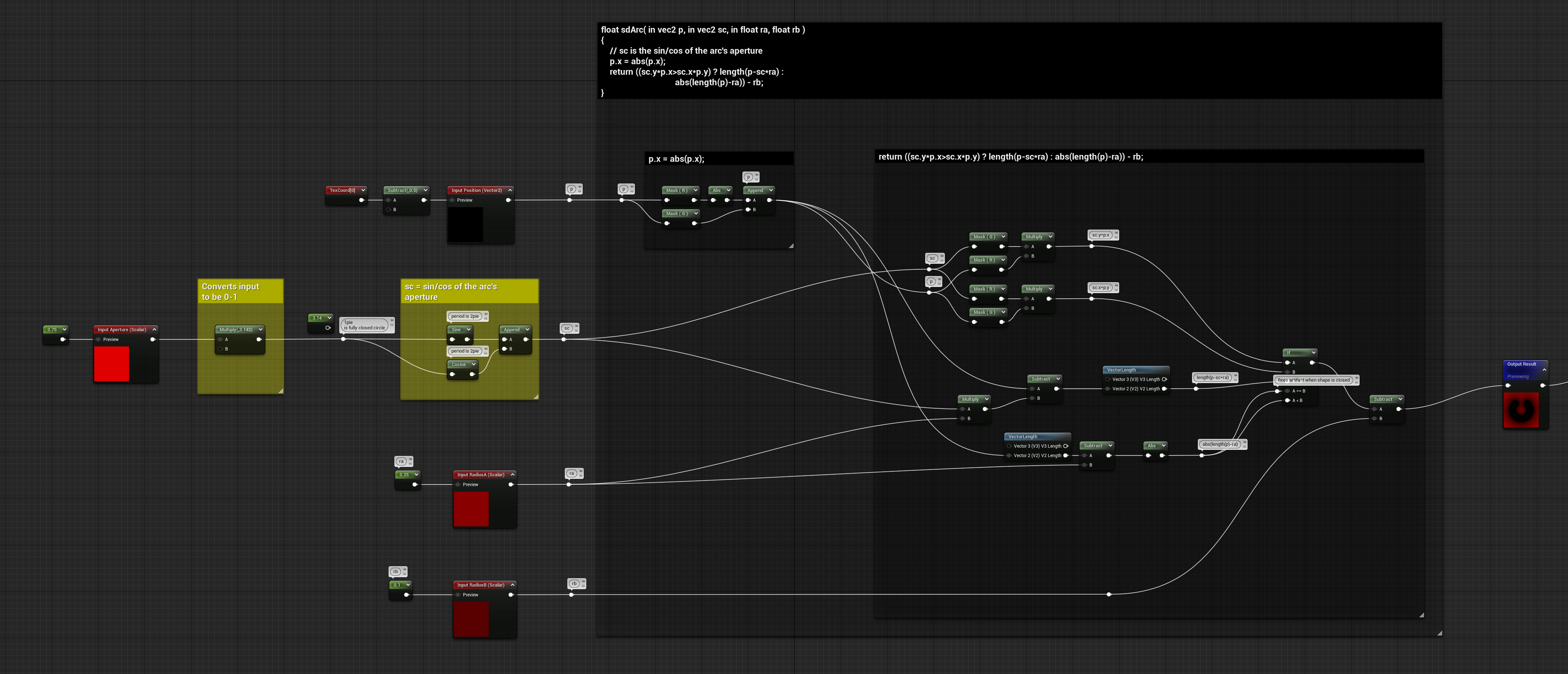The image size is (1568, 674).
Task: Toggle pin on "fixes artifact when shape is closed" bubble
Action: (1356, 378)
